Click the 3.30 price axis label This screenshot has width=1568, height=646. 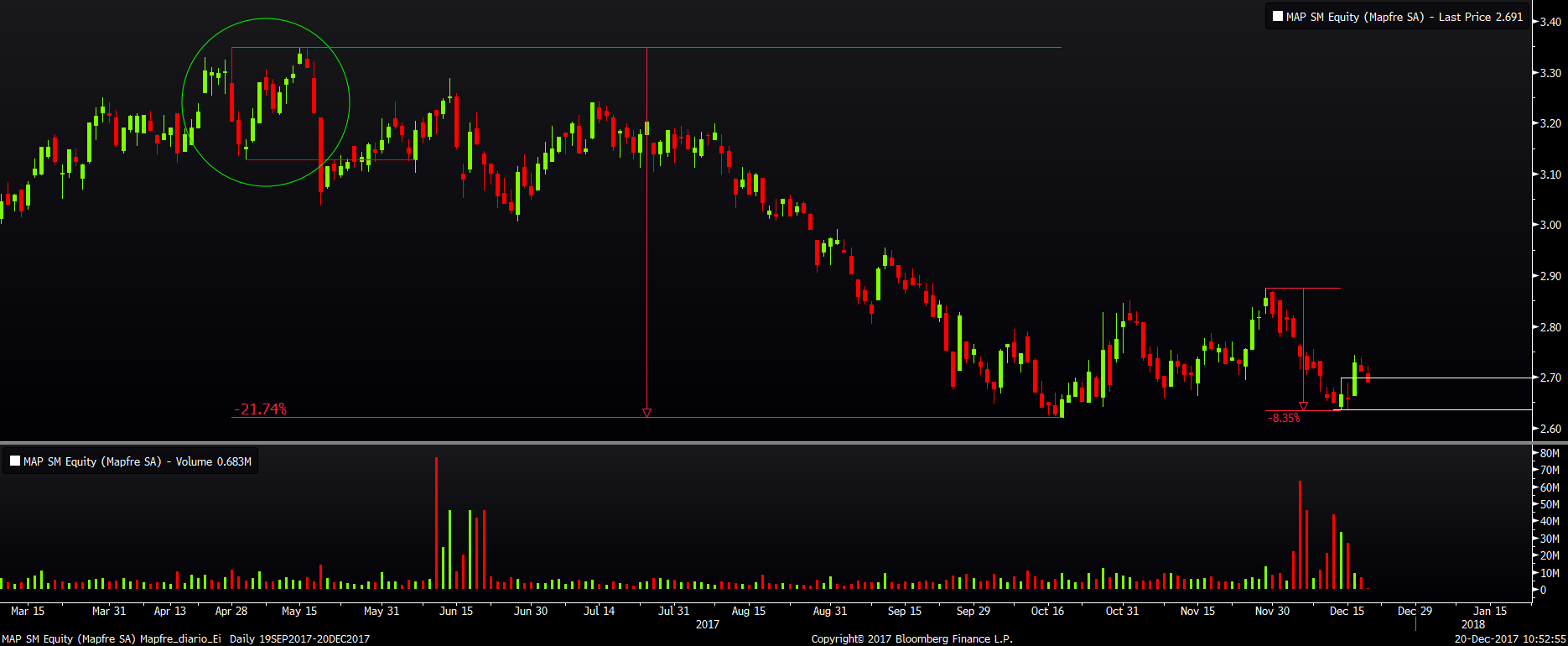pyautogui.click(x=1550, y=73)
